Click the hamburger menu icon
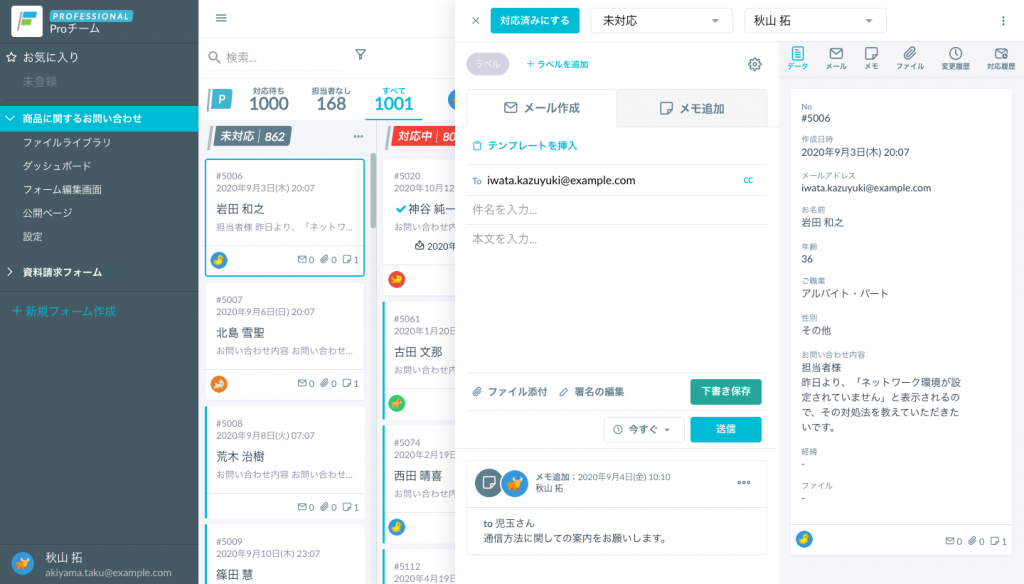 [x=221, y=18]
